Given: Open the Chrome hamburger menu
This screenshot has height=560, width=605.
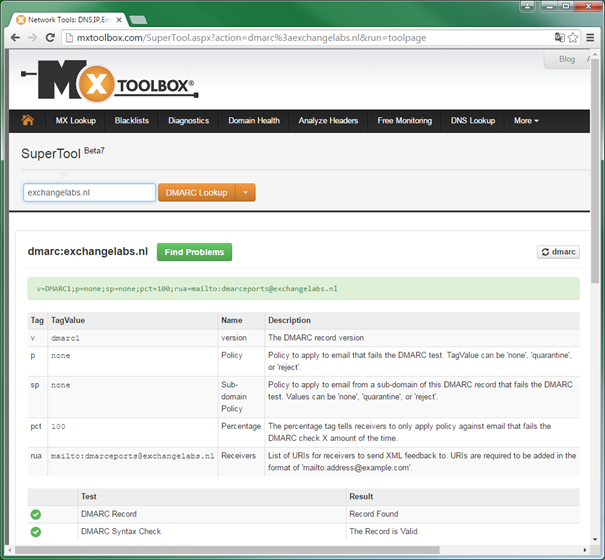Looking at the screenshot, I should coord(591,38).
